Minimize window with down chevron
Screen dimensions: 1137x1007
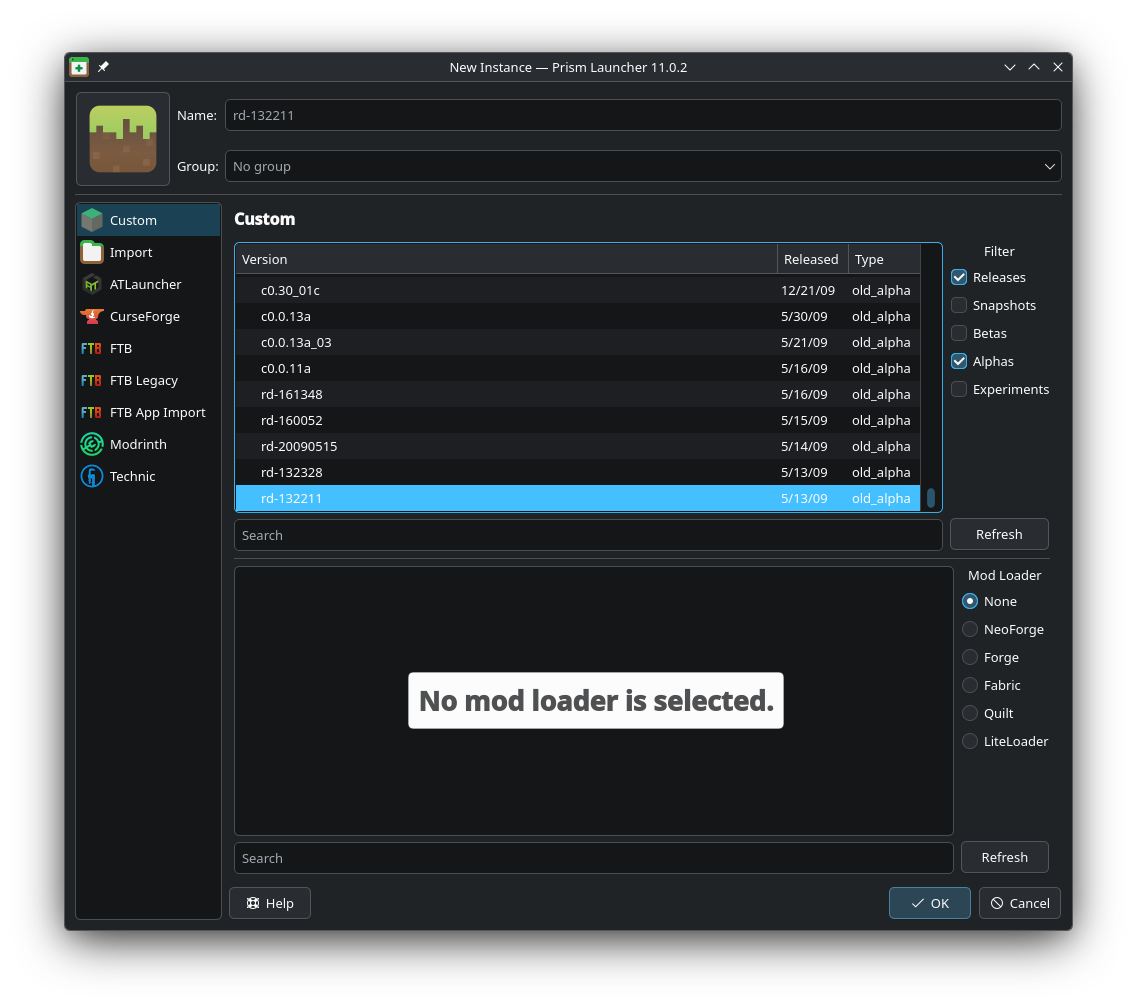pyautogui.click(x=1009, y=67)
